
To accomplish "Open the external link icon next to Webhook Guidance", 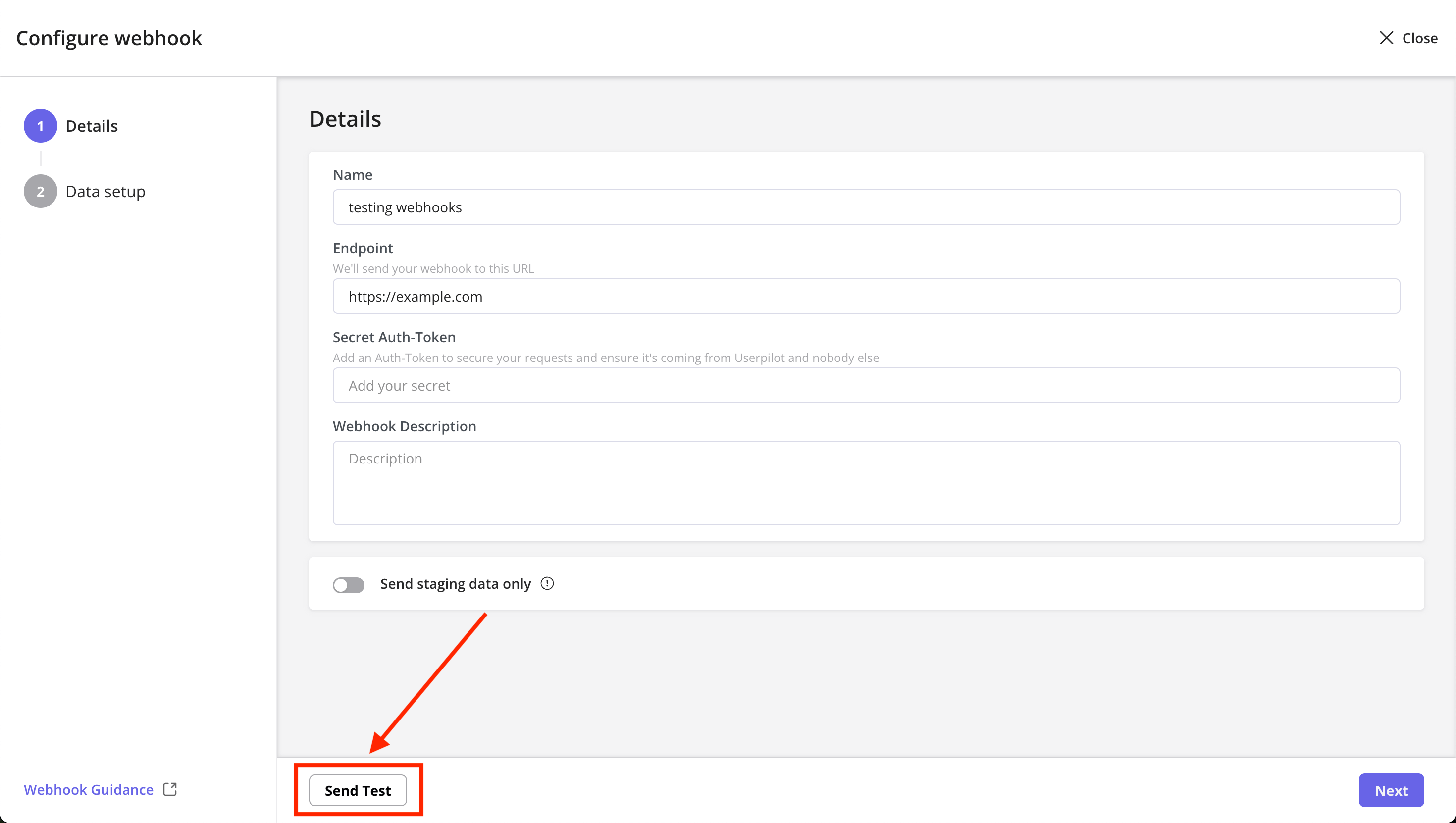I will point(169,789).
